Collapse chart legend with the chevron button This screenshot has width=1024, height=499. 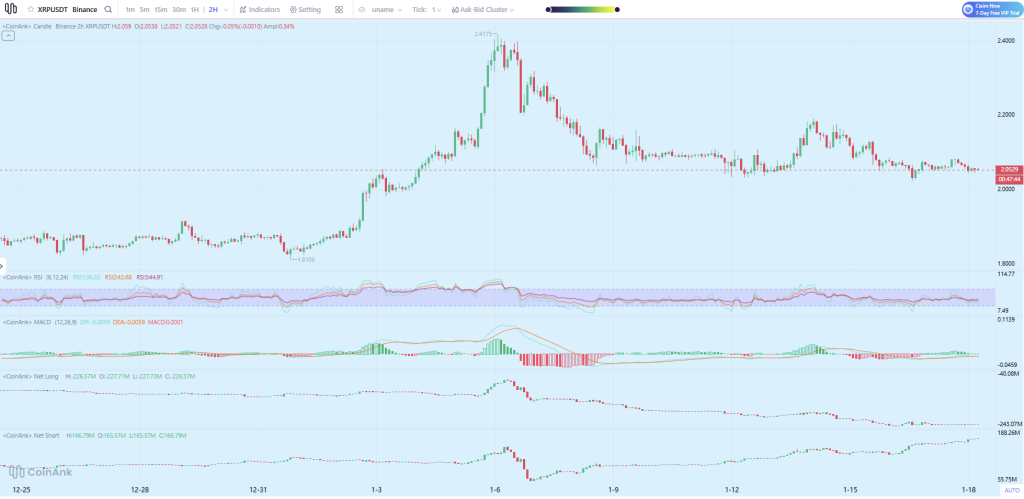pos(8,35)
